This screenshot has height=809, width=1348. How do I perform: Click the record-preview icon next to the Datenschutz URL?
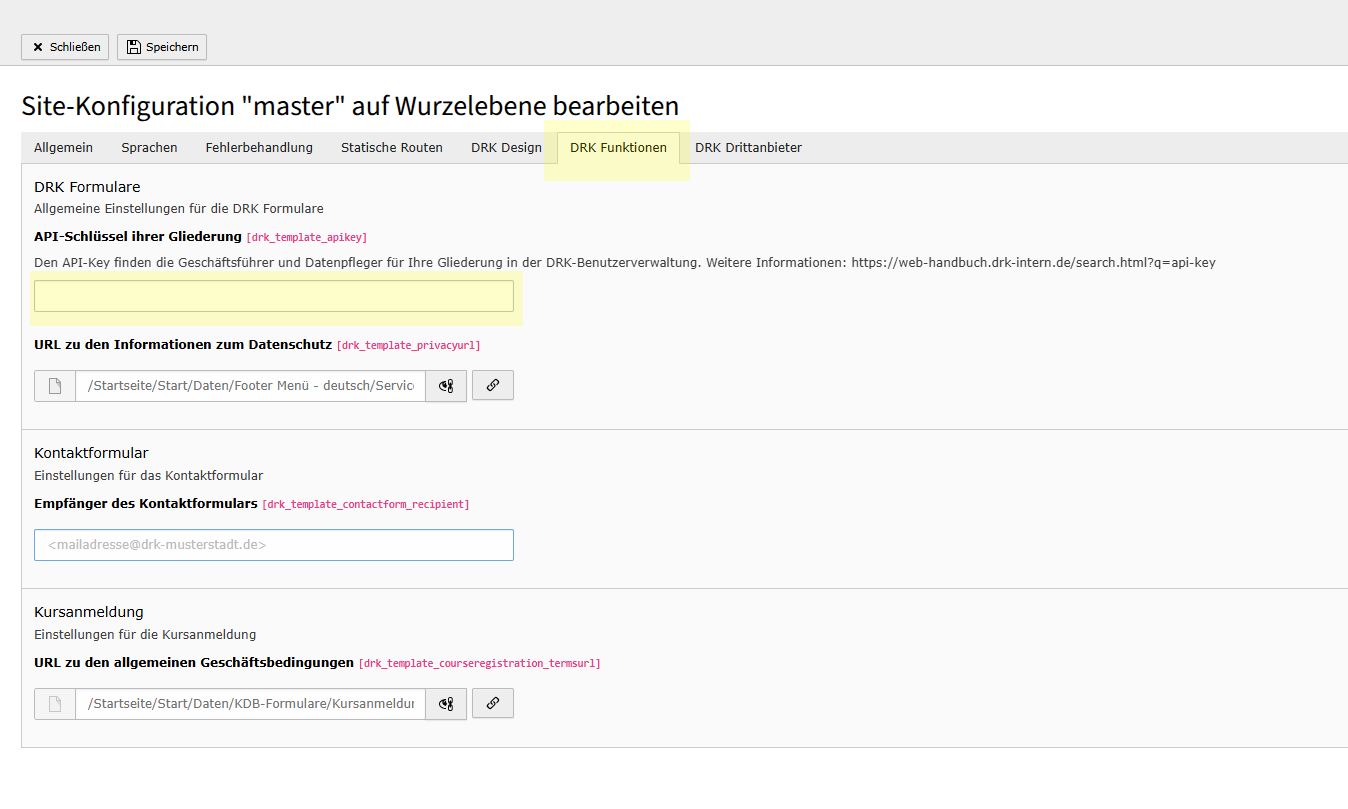(445, 385)
